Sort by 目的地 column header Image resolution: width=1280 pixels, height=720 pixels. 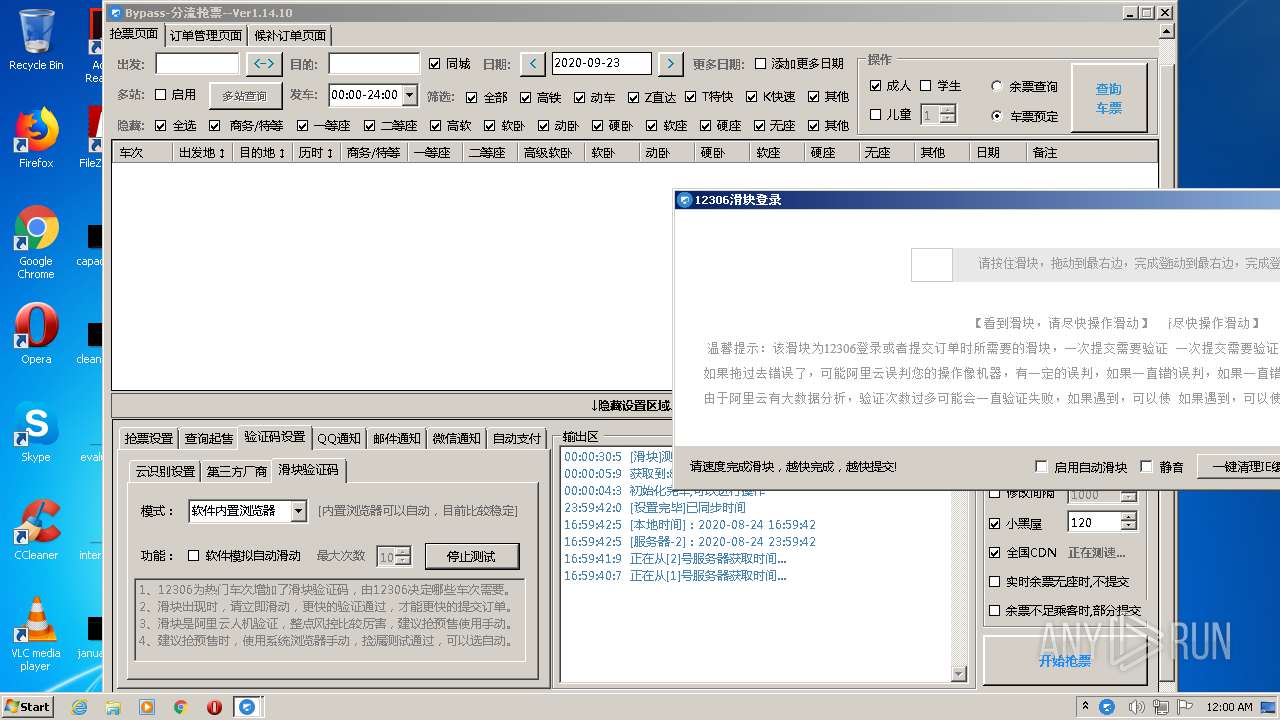point(264,153)
